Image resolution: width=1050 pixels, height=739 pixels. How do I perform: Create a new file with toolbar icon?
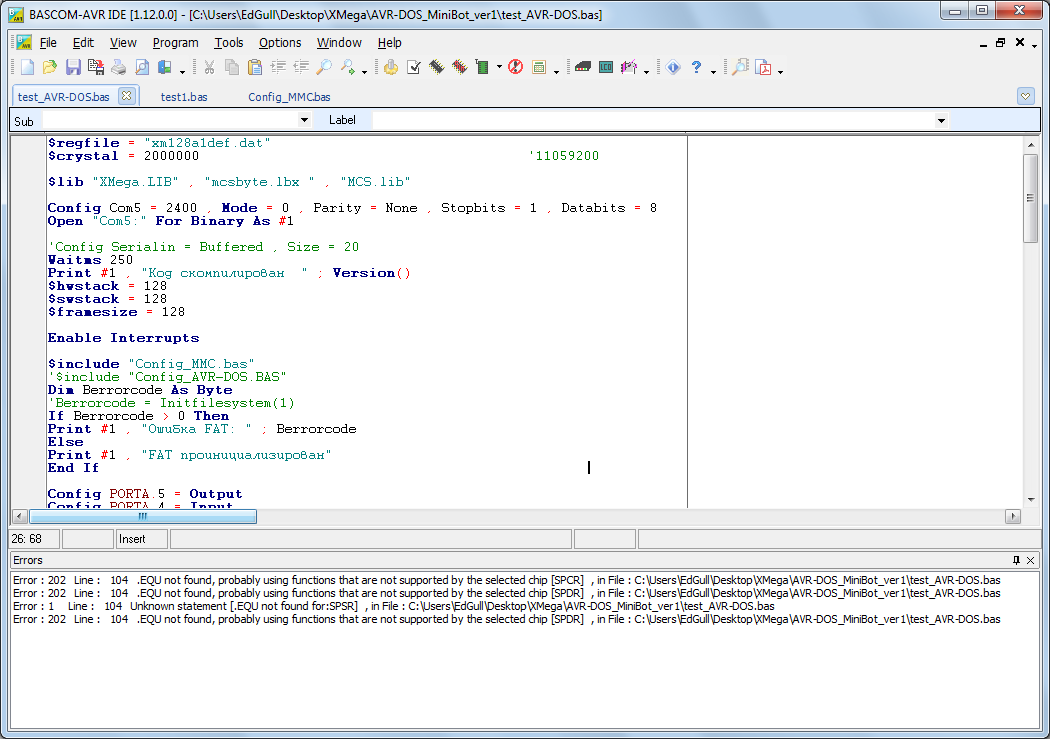(27, 67)
